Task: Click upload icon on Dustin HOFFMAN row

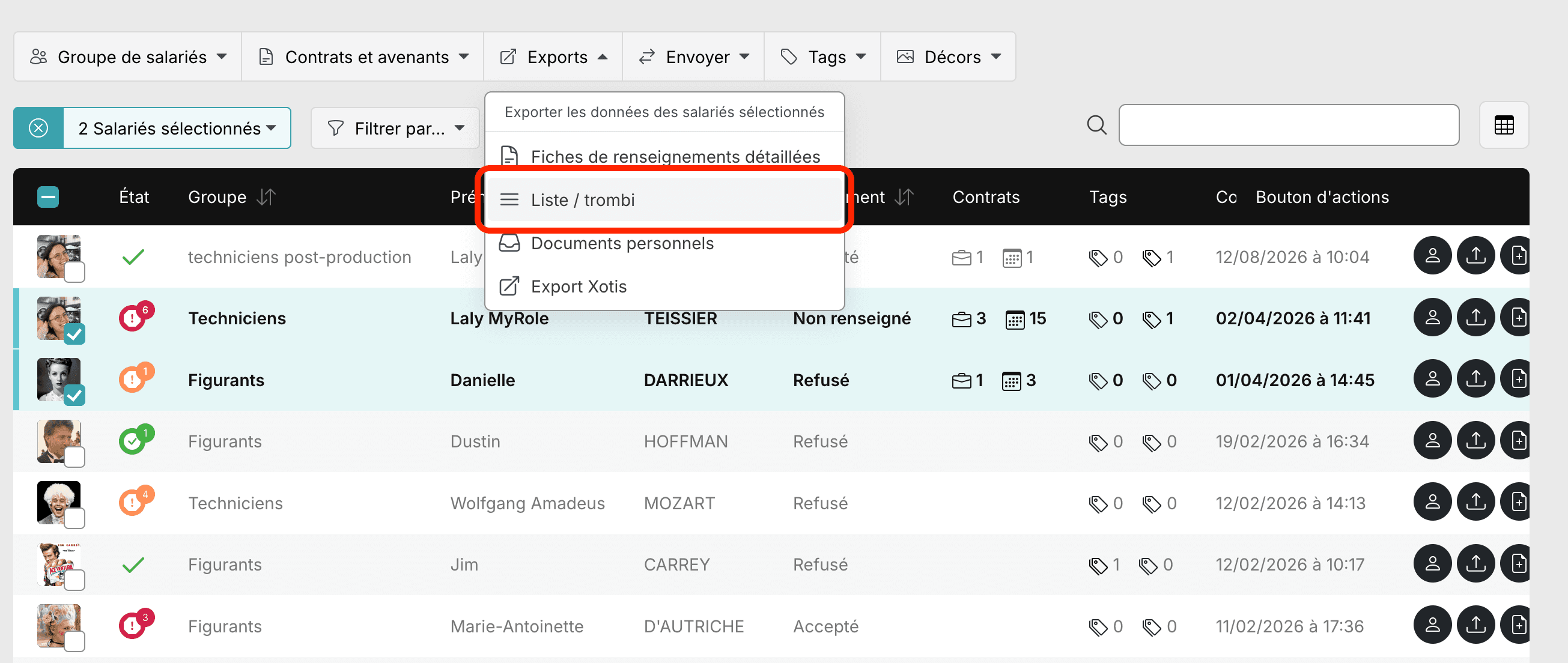Action: click(1475, 440)
